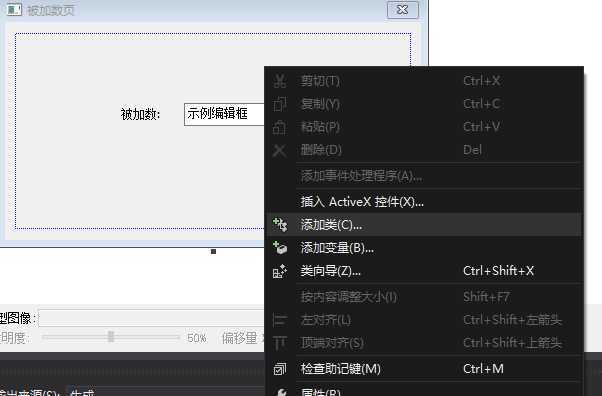Choose 删除(D) from the context menu

[x=424, y=150]
